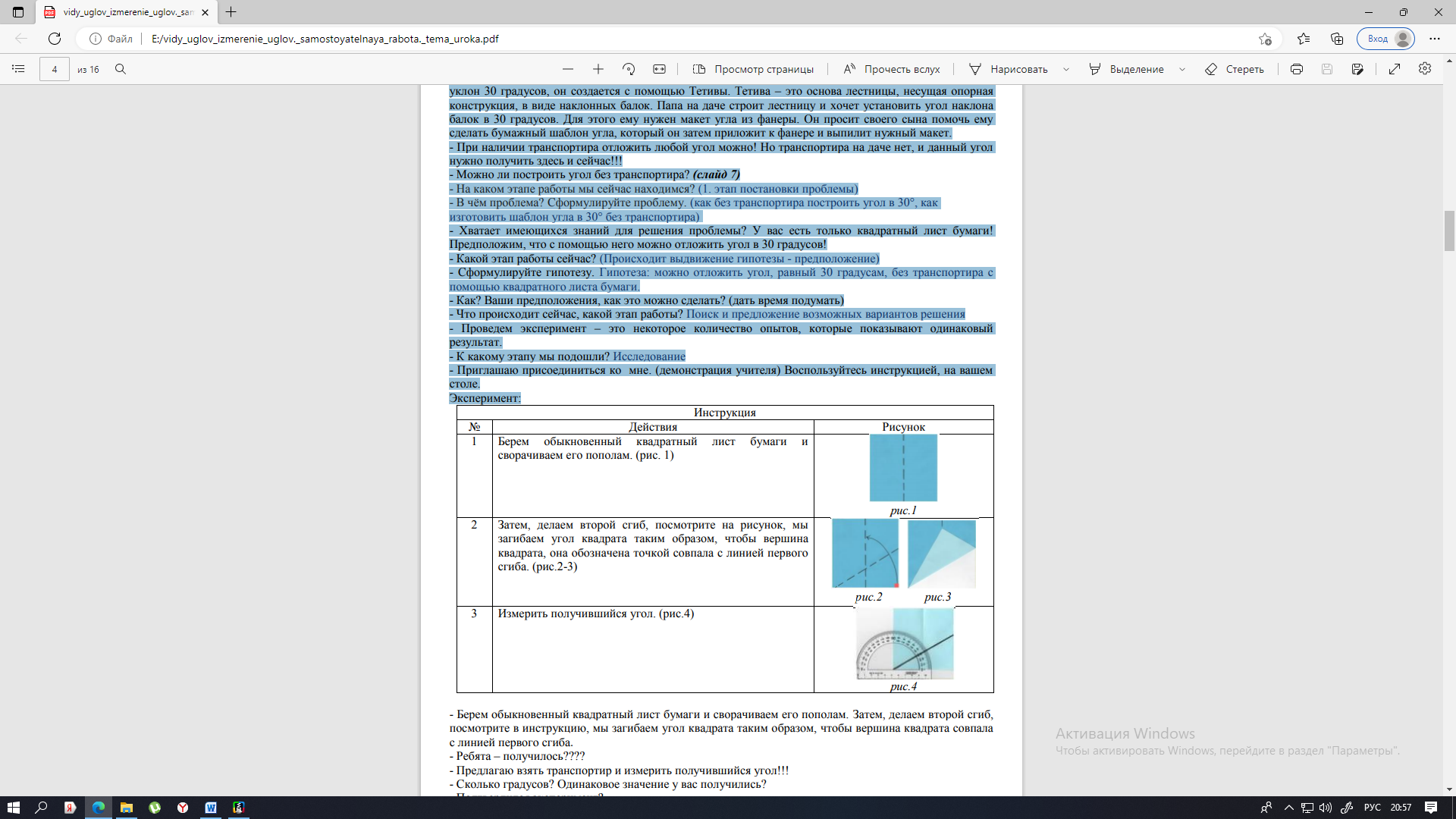
Task: Switch to Microsoft Edge in taskbar
Action: click(x=99, y=808)
